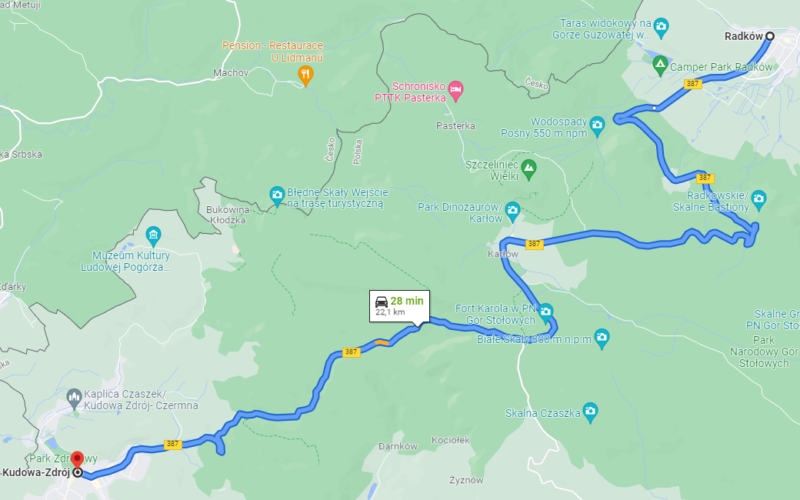The width and height of the screenshot is (800, 500).
Task: Click the Radków route origin circle
Action: pos(770,36)
